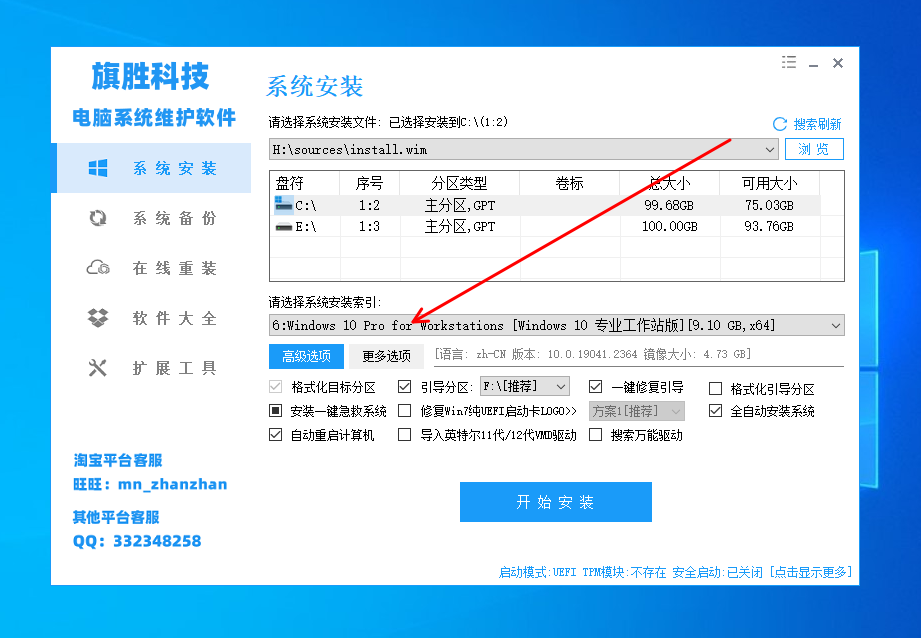
Task: Click the 开始安装 button
Action: tap(555, 502)
